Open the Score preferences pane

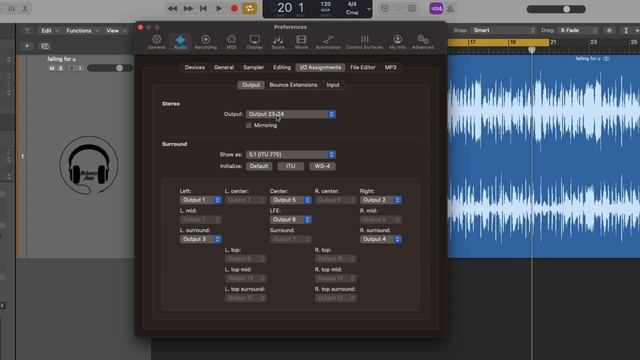click(278, 42)
